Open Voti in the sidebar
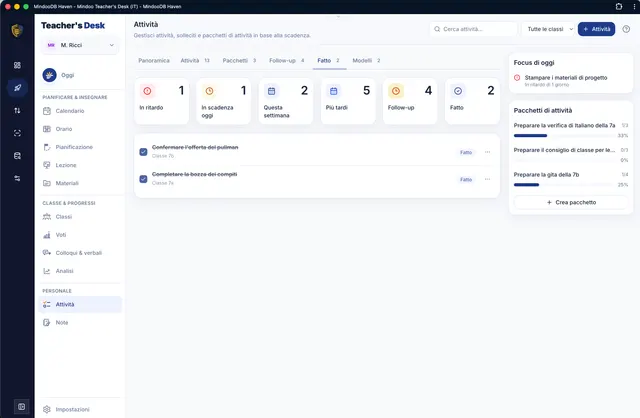Viewport: 640px width, 418px height. (80, 235)
